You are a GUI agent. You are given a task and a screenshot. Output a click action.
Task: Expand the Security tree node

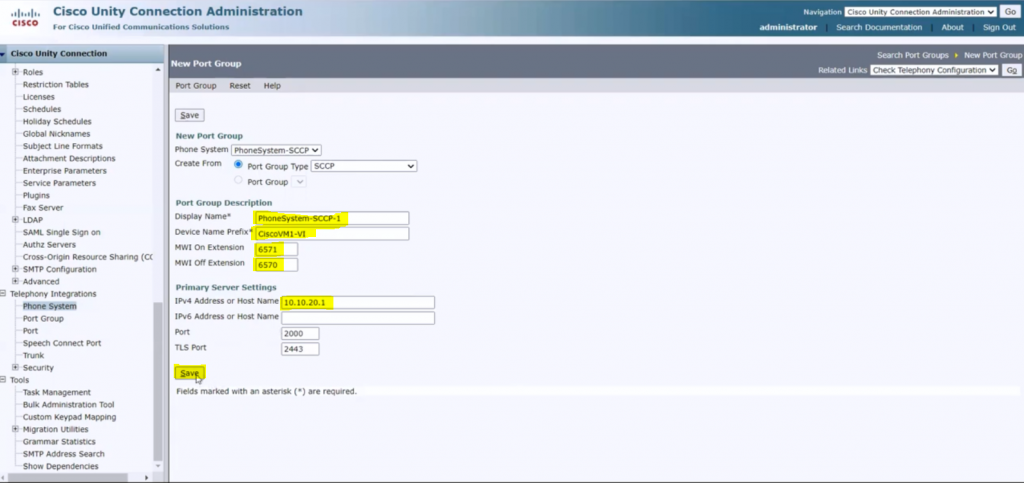click(15, 367)
